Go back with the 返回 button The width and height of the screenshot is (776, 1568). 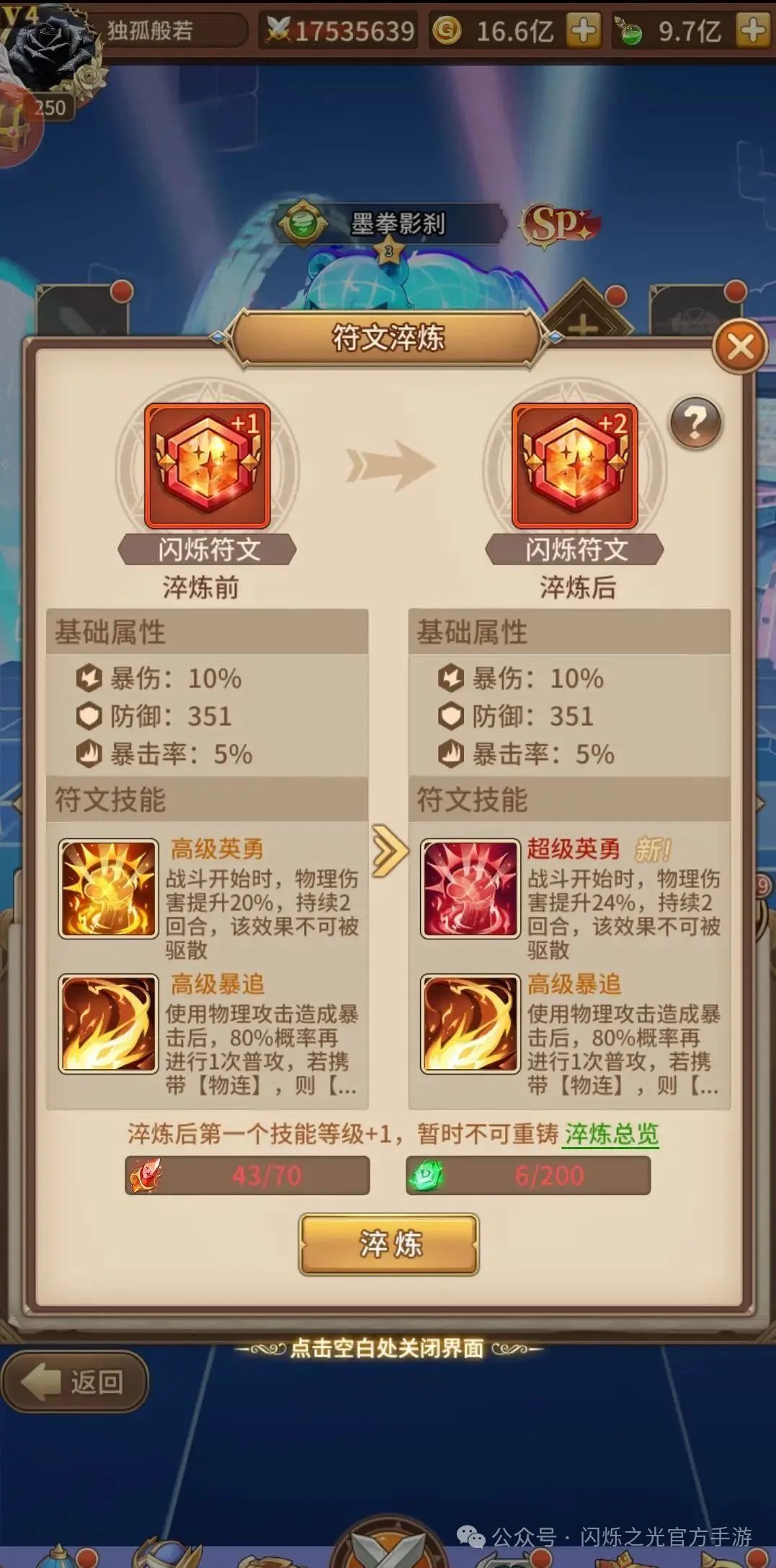point(75,1381)
